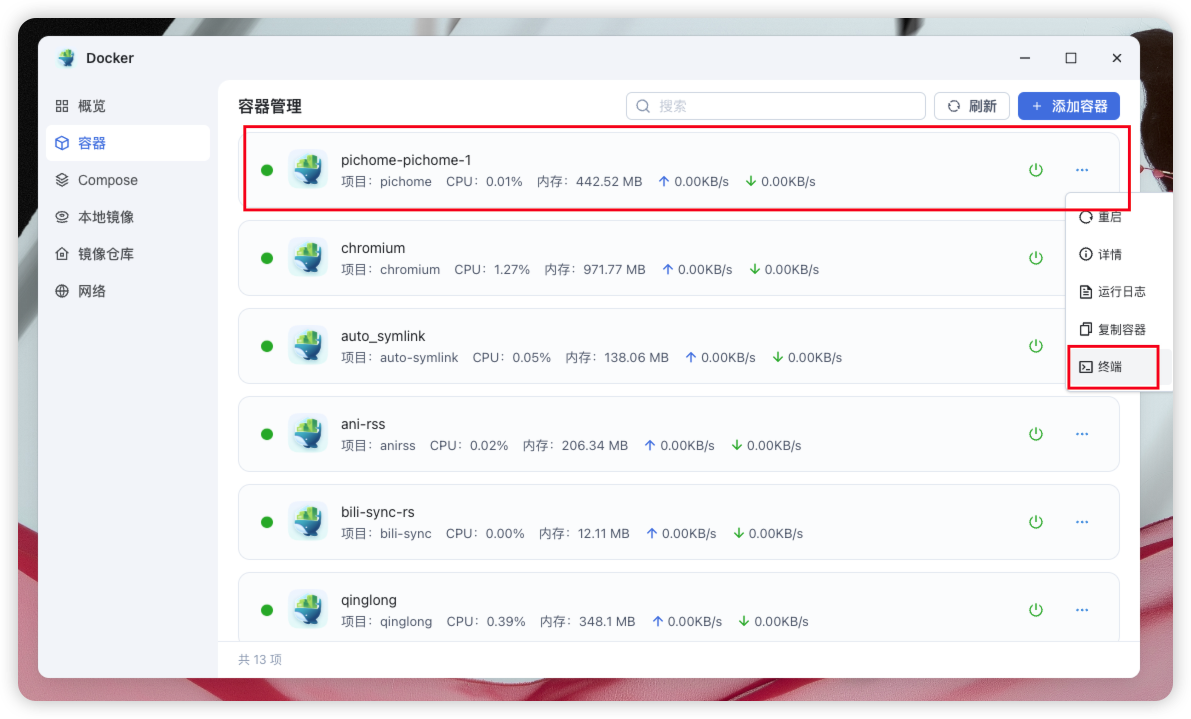Viewport: 1191px width, 719px height.
Task: Click the 共 13 项 count text
Action: pyautogui.click(x=260, y=660)
